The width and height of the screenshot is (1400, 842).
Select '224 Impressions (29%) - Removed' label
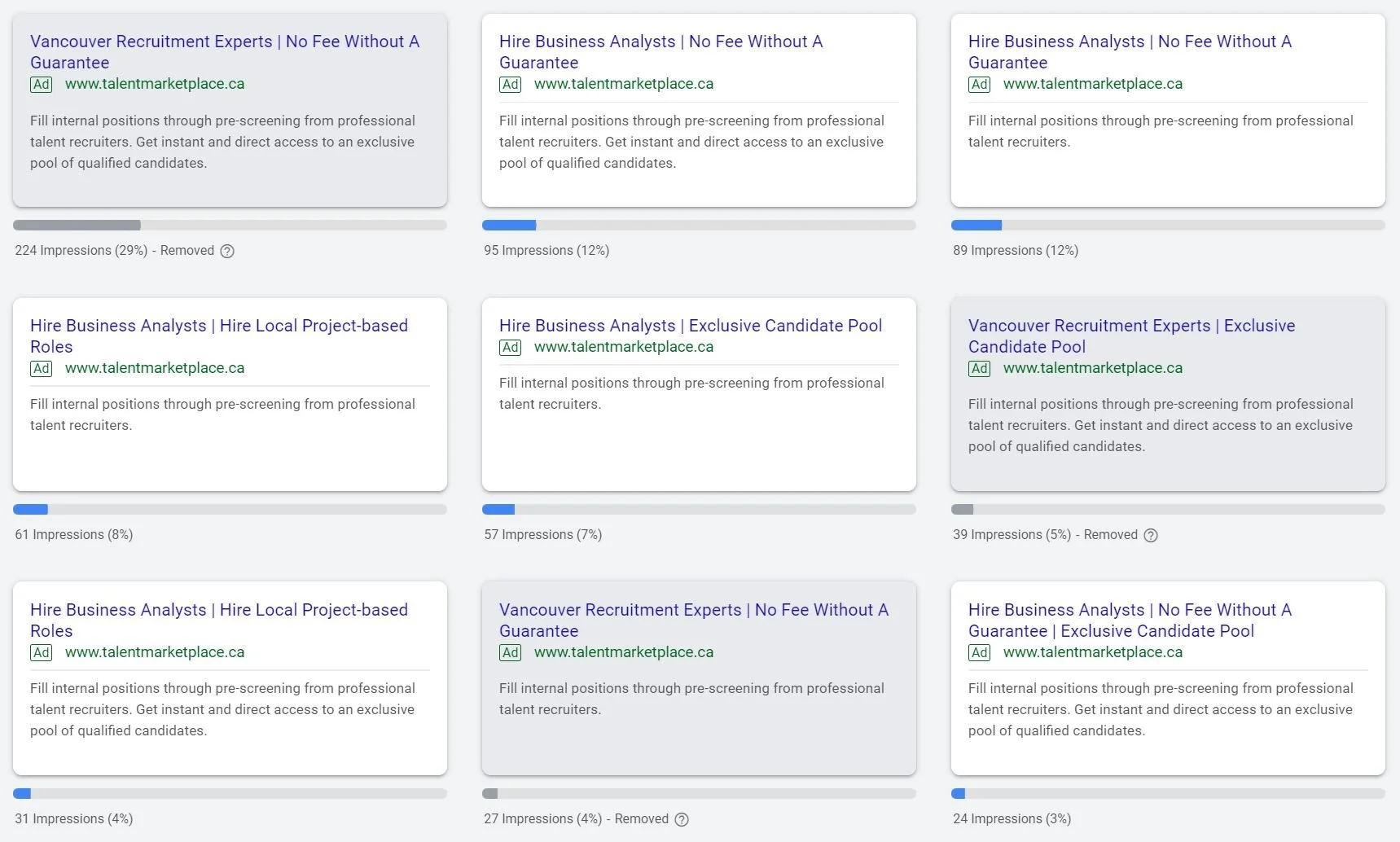pyautogui.click(x=115, y=251)
